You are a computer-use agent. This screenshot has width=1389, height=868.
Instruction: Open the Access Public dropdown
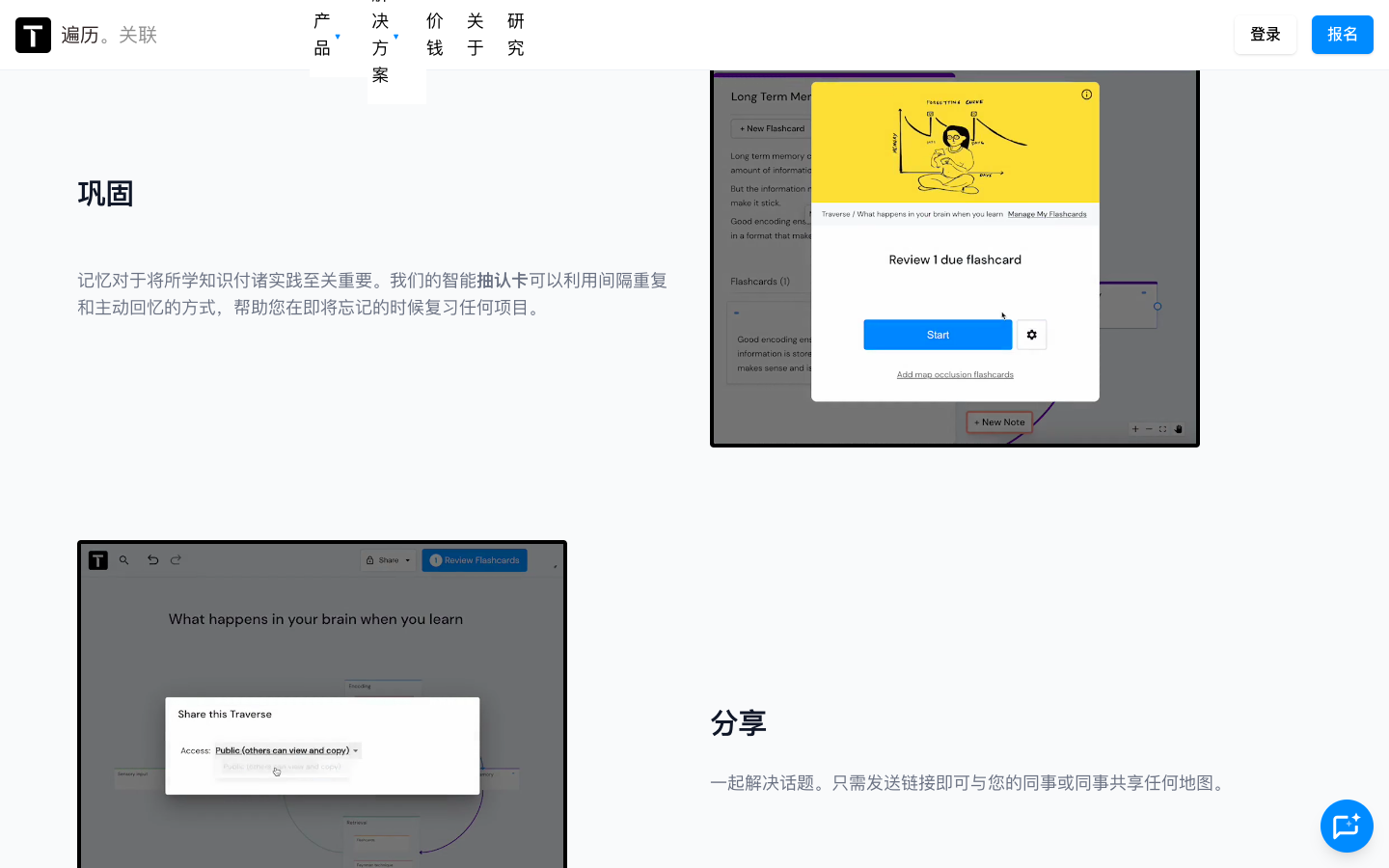click(286, 750)
